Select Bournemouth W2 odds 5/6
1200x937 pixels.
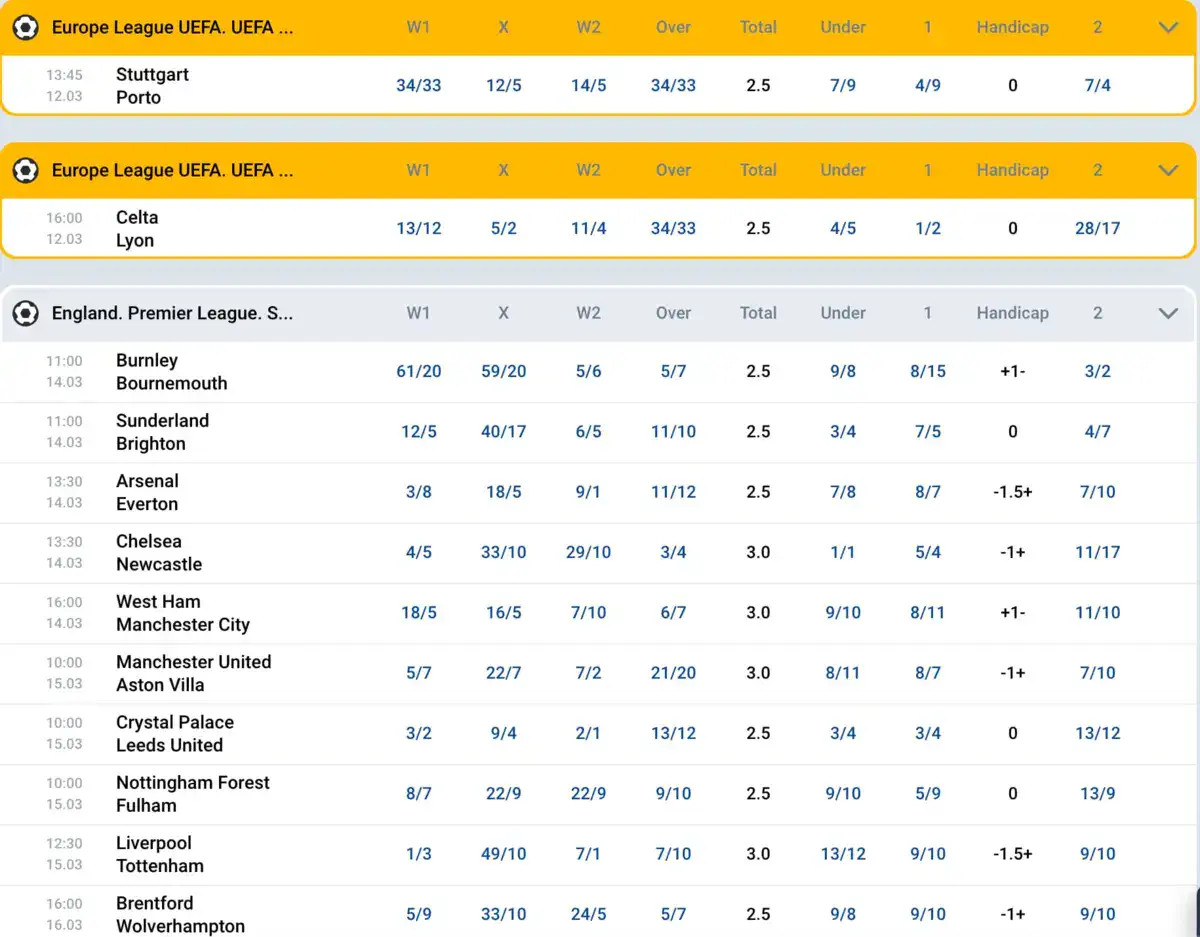point(588,371)
